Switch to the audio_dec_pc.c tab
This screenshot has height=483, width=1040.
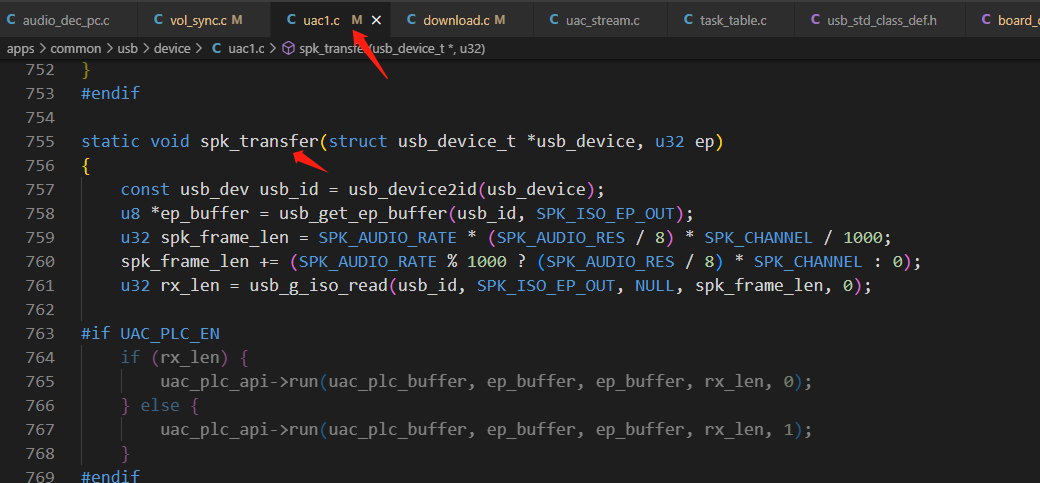[66, 20]
